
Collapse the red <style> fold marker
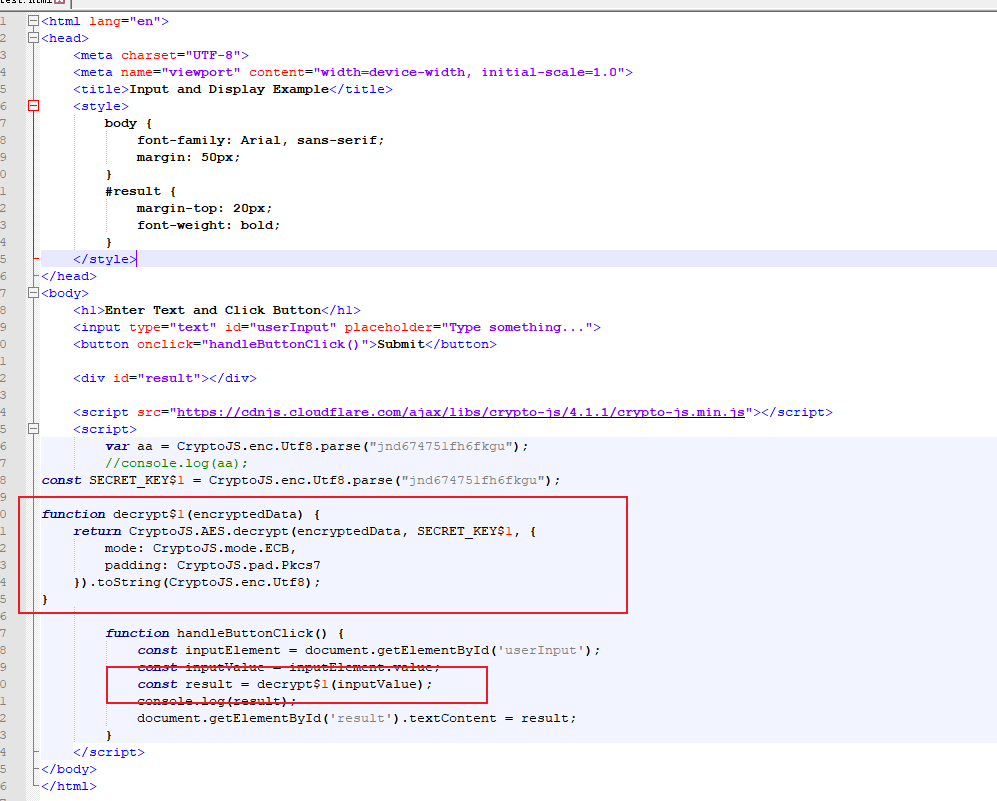click(x=34, y=106)
